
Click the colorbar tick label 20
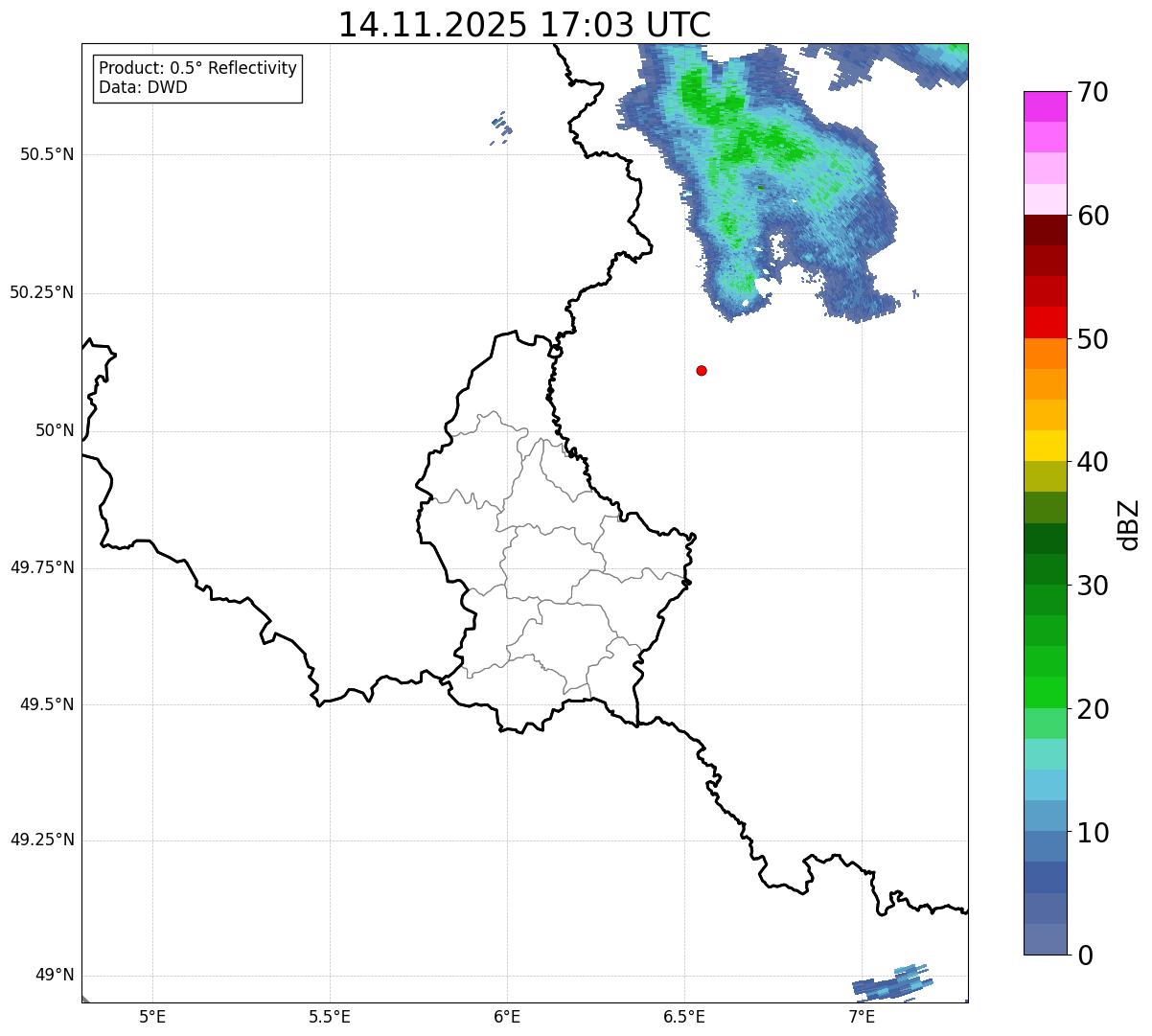1093,709
